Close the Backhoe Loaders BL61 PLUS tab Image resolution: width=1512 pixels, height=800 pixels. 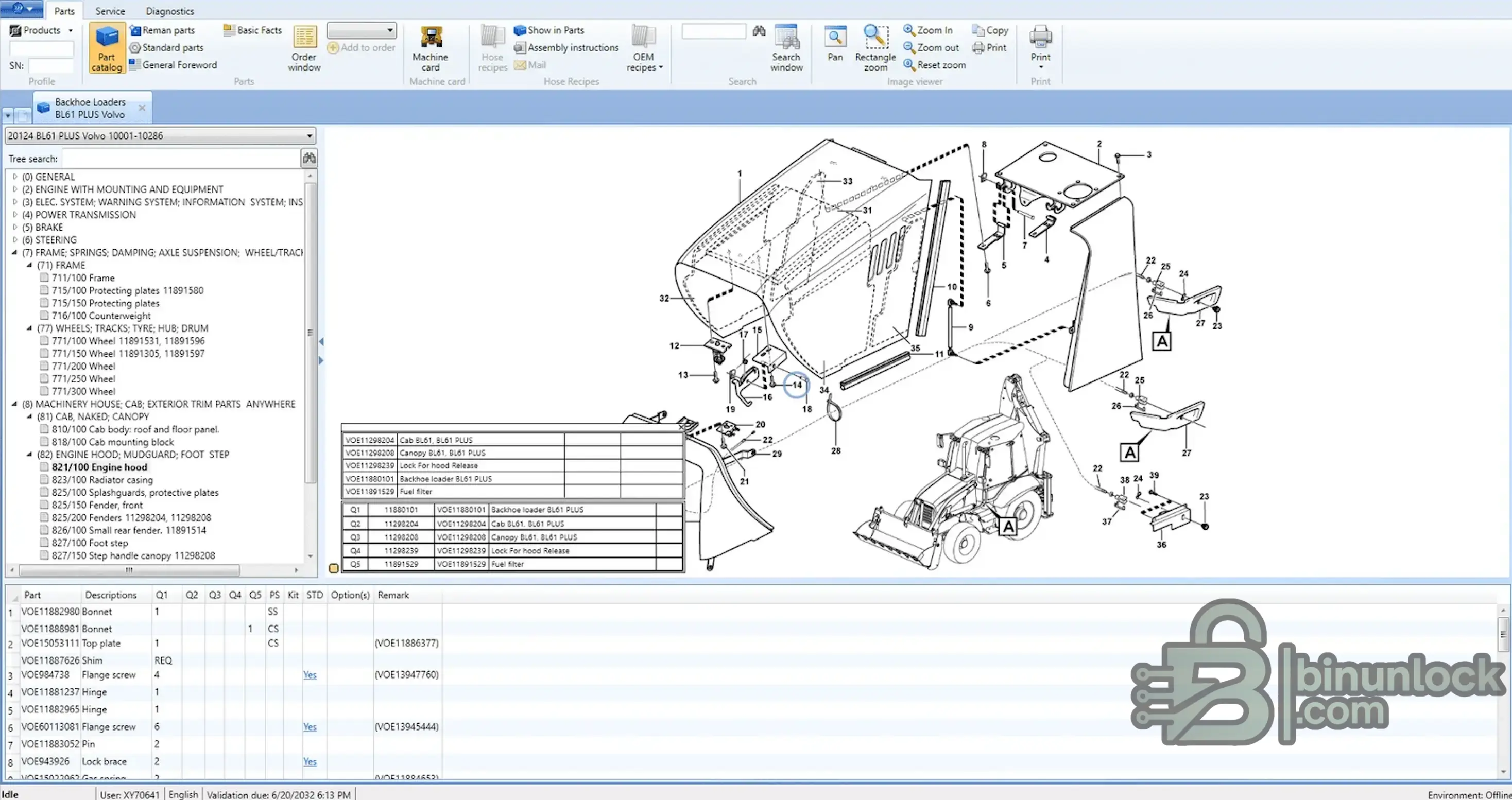click(x=142, y=108)
